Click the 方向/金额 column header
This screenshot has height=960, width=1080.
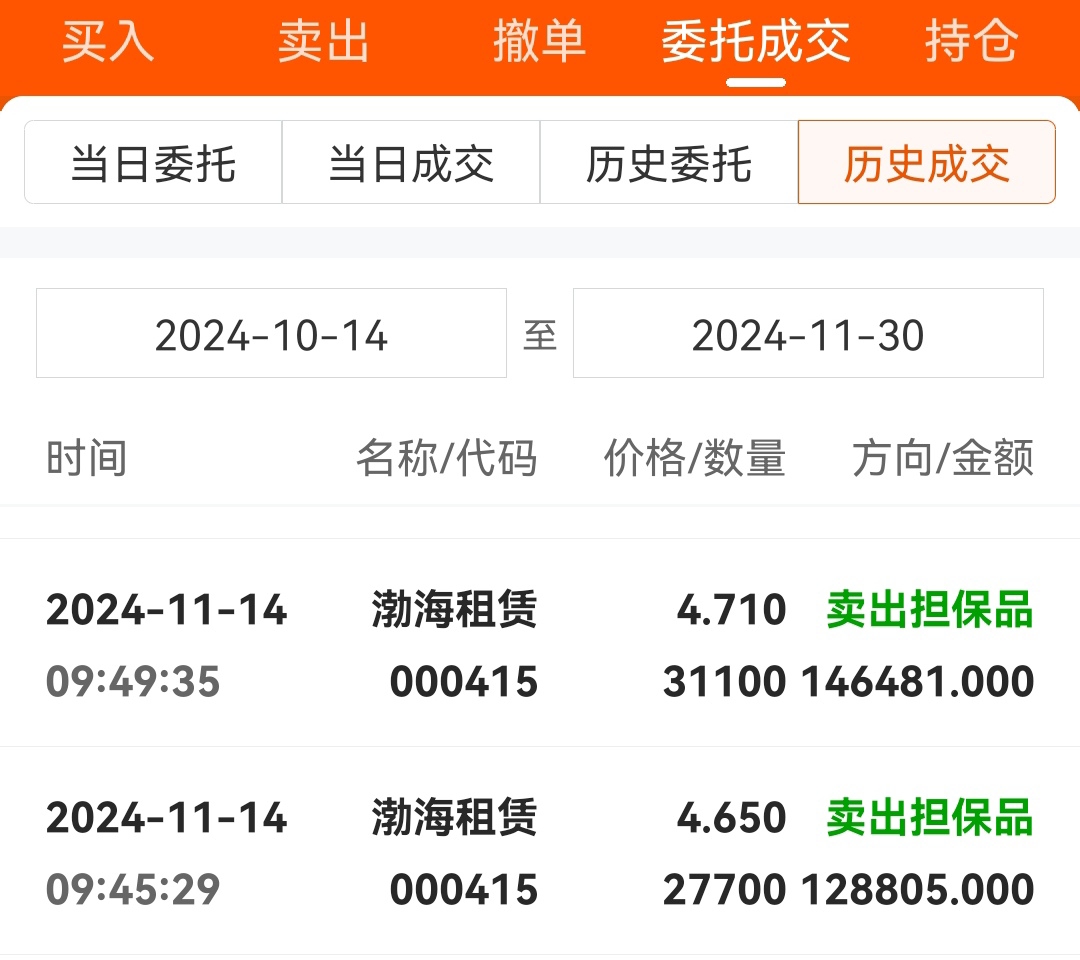[x=943, y=458]
